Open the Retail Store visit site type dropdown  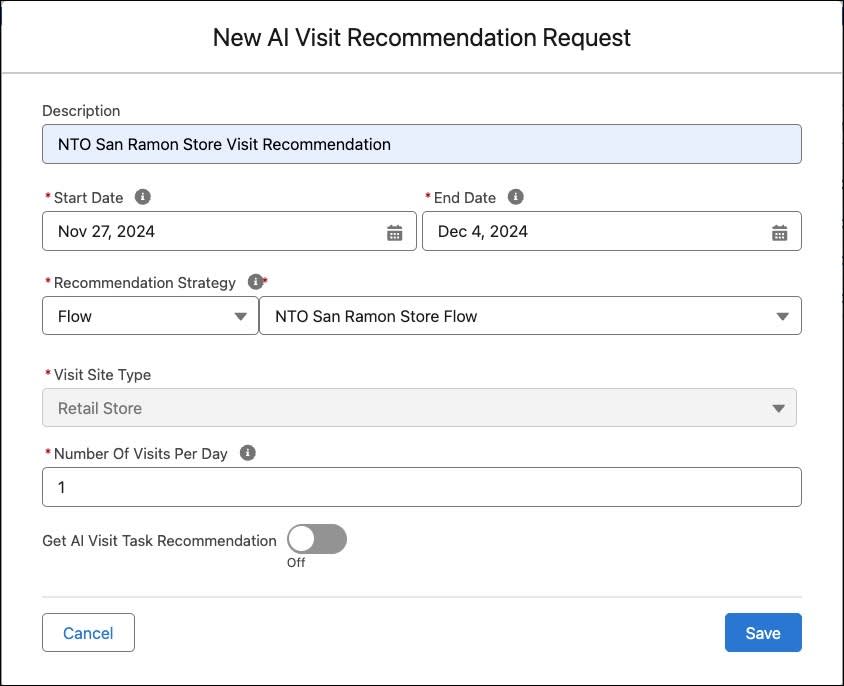point(419,408)
